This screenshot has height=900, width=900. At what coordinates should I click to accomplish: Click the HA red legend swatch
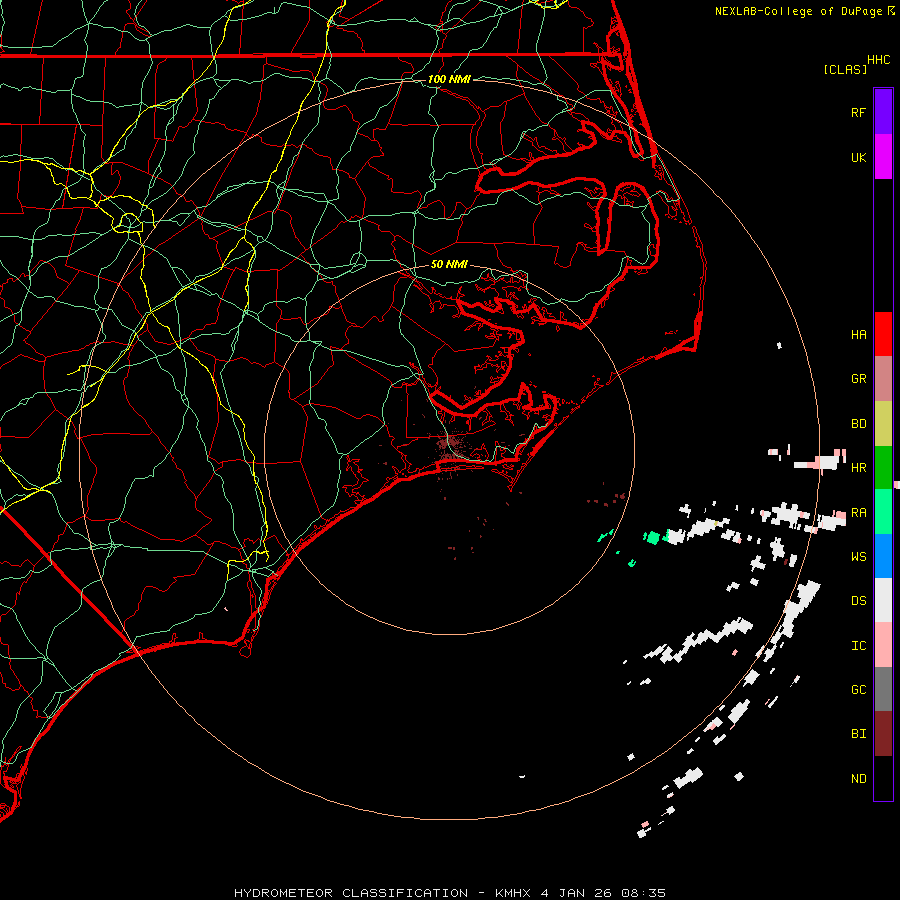[x=883, y=334]
